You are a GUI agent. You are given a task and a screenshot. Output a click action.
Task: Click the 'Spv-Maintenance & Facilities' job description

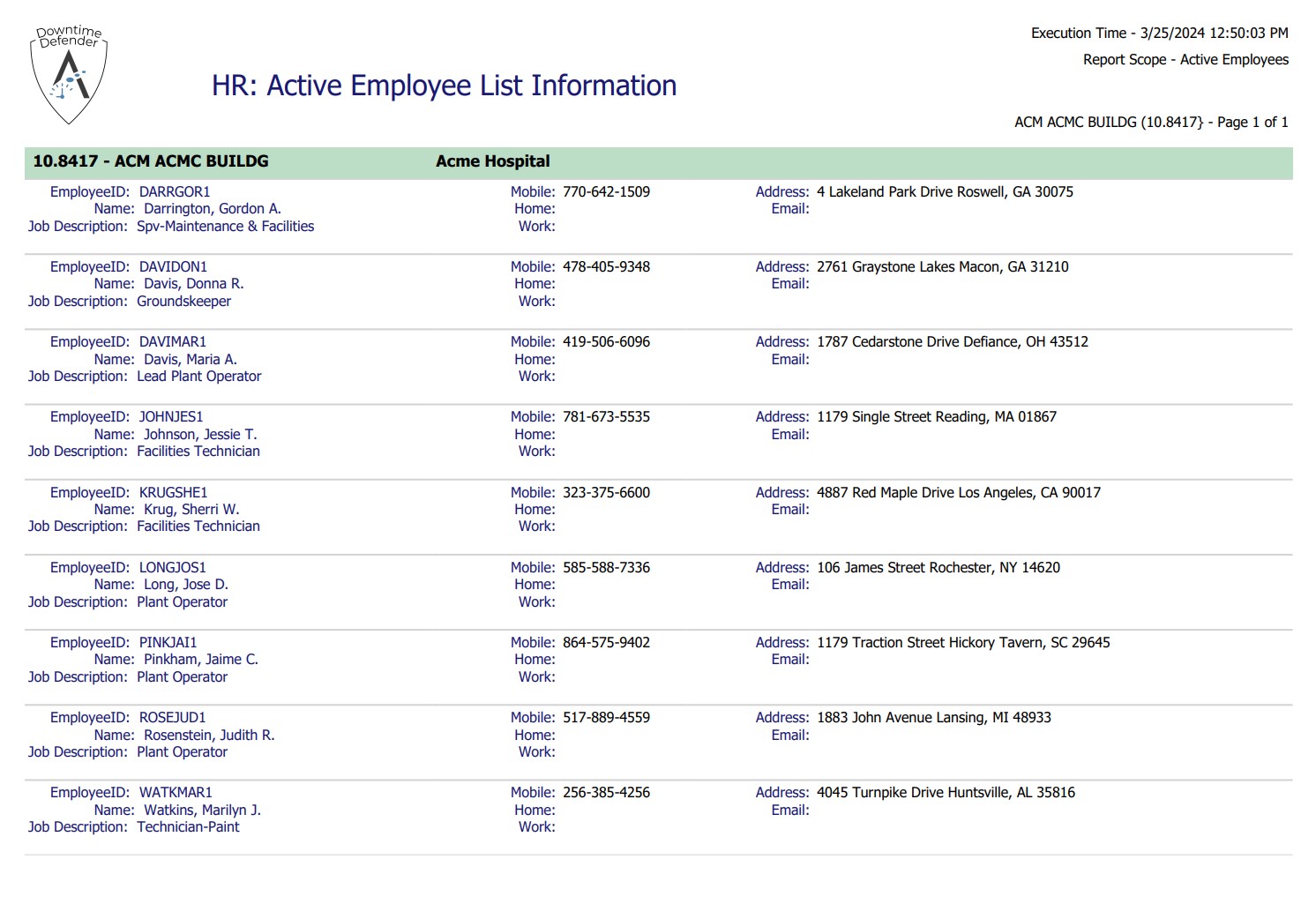click(x=225, y=227)
